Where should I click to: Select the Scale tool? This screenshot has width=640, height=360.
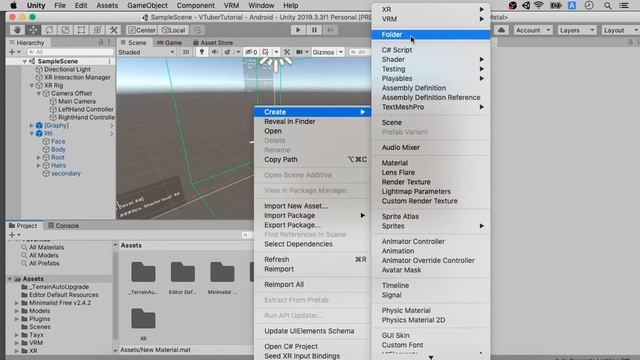click(65, 30)
